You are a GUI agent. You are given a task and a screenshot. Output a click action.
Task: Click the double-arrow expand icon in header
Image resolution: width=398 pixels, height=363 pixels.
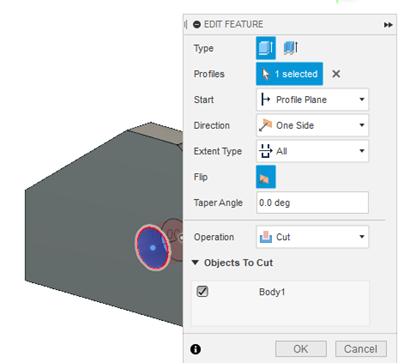tap(388, 25)
